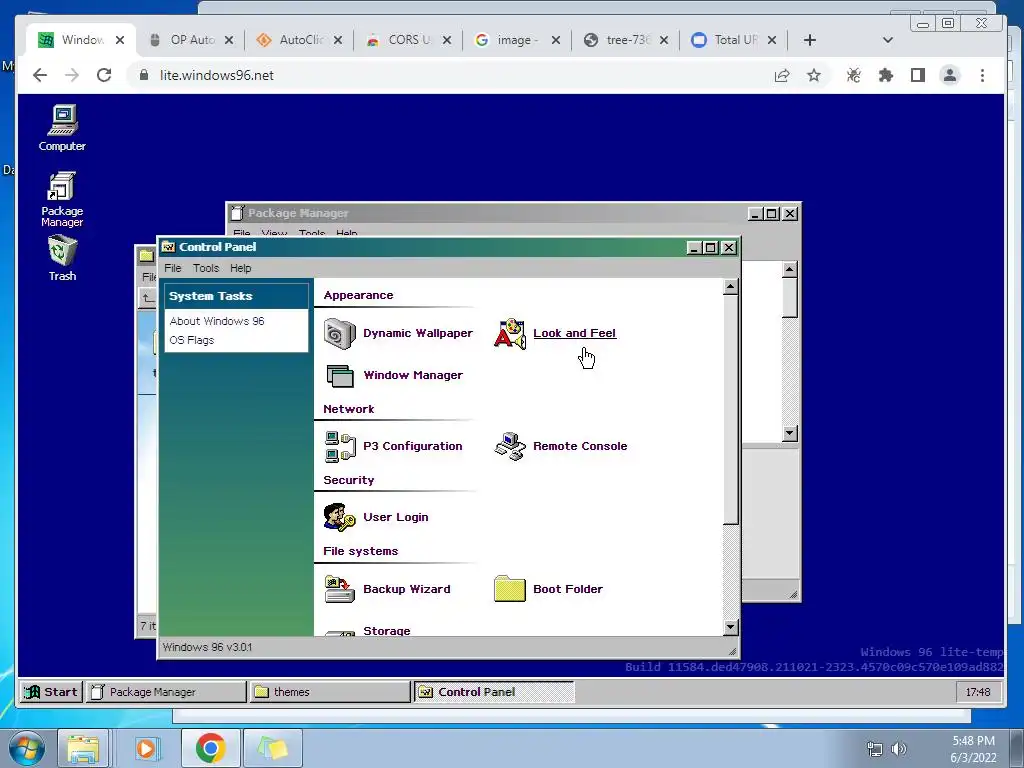Switch to the OP Auto tab
The width and height of the screenshot is (1024, 768).
191,40
